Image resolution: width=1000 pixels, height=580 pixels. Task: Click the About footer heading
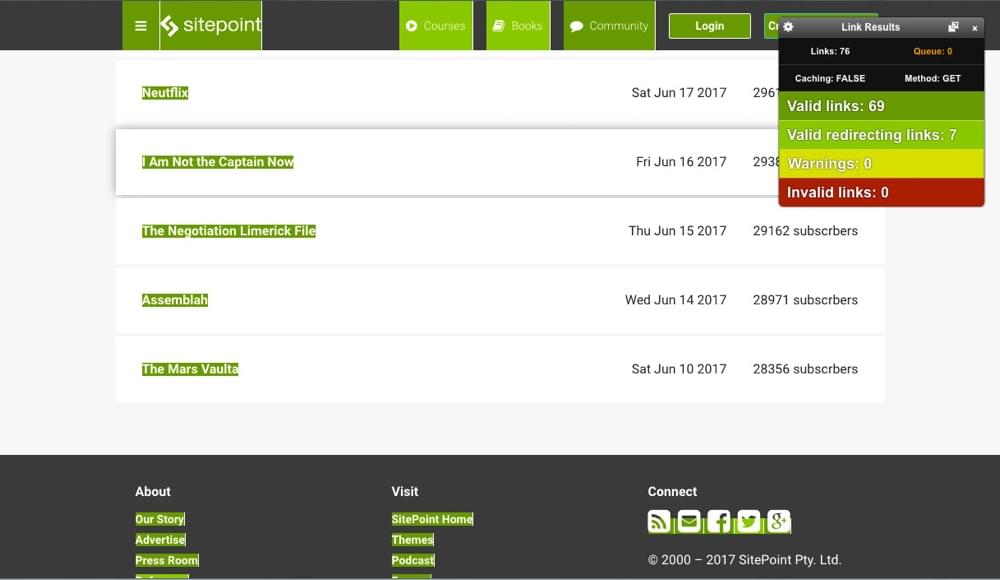tap(153, 491)
